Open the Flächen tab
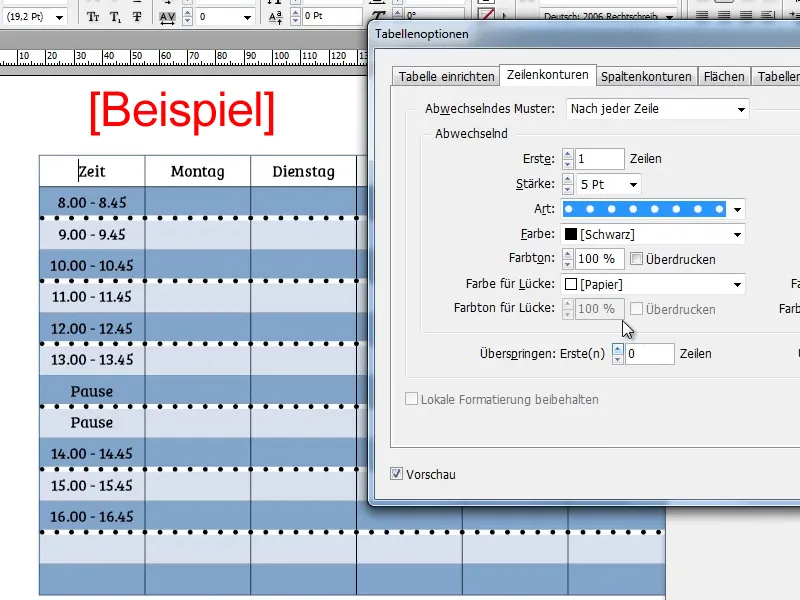 click(724, 77)
